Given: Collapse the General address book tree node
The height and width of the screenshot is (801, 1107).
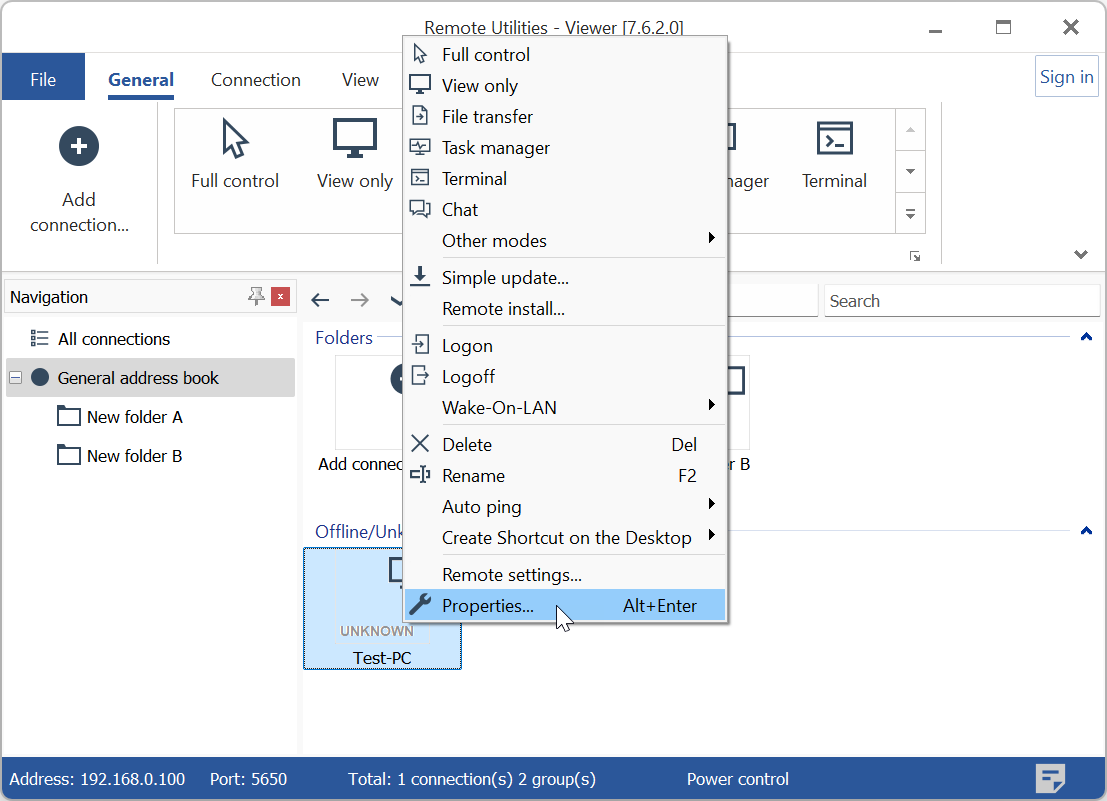Looking at the screenshot, I should pos(15,378).
